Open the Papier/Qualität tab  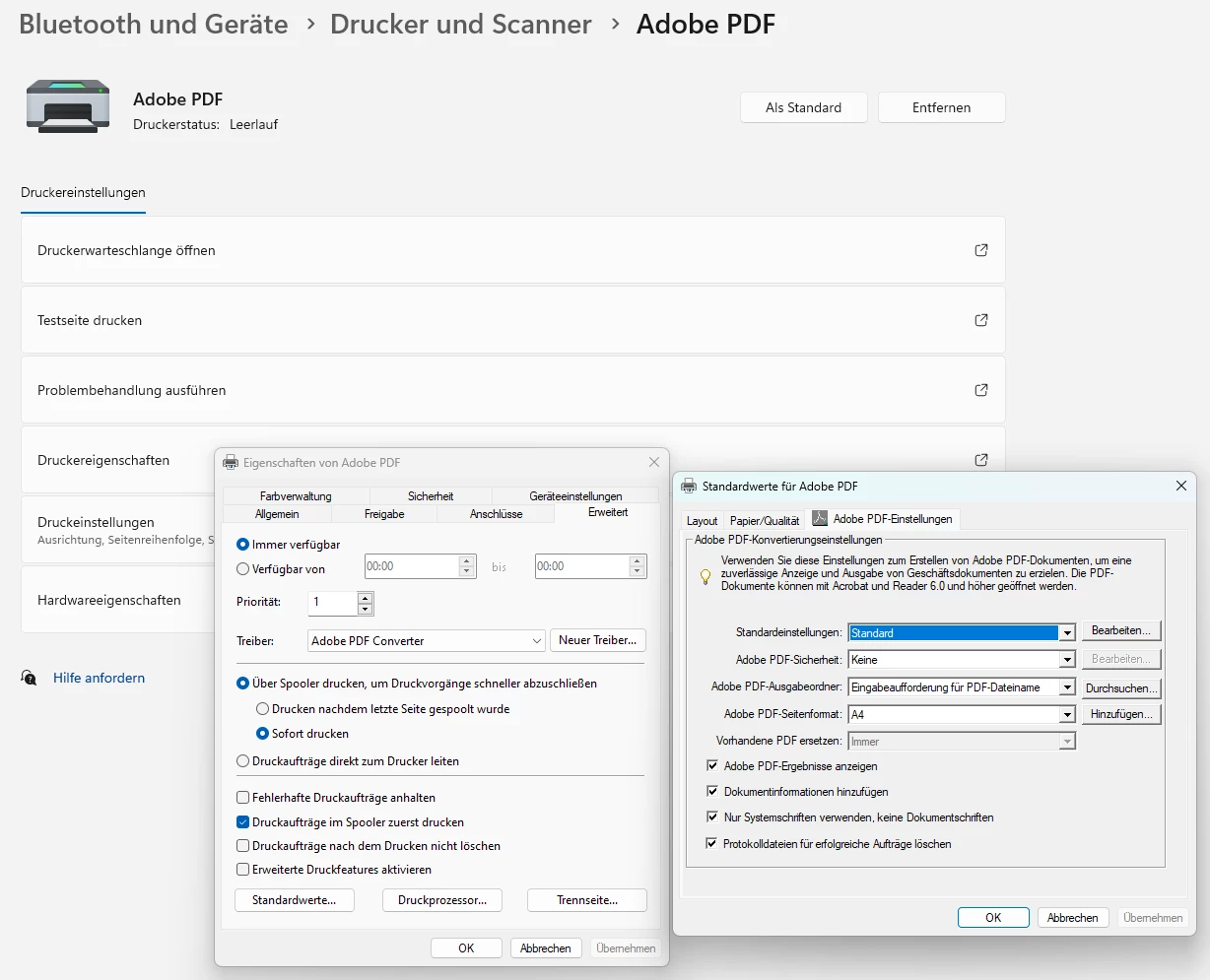pyautogui.click(x=765, y=520)
